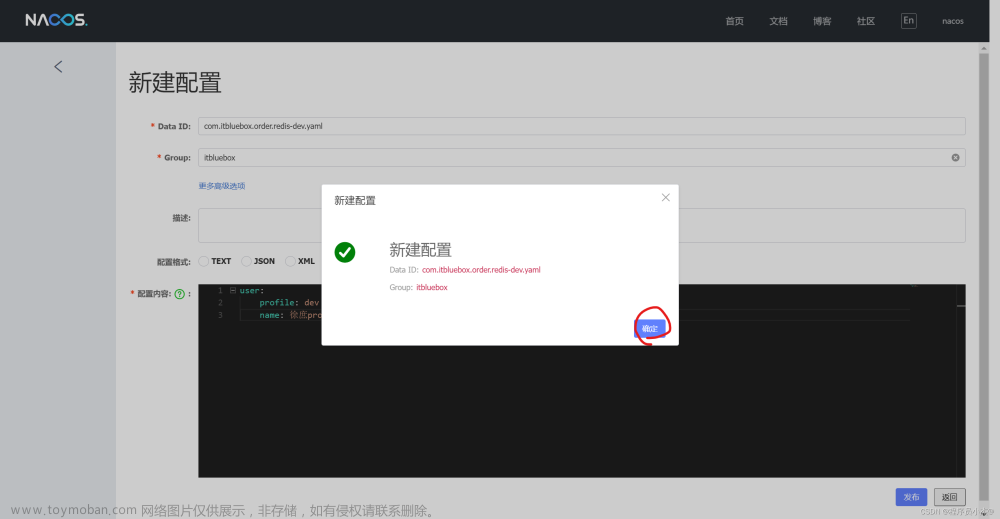Image resolution: width=1000 pixels, height=519 pixels.
Task: Select the TEXT format radio button
Action: pyautogui.click(x=203, y=261)
